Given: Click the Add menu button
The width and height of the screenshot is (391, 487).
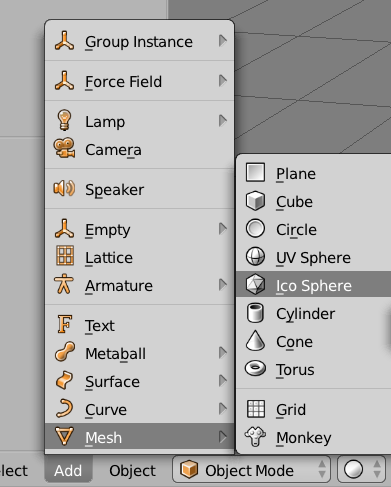Looking at the screenshot, I should [68, 470].
